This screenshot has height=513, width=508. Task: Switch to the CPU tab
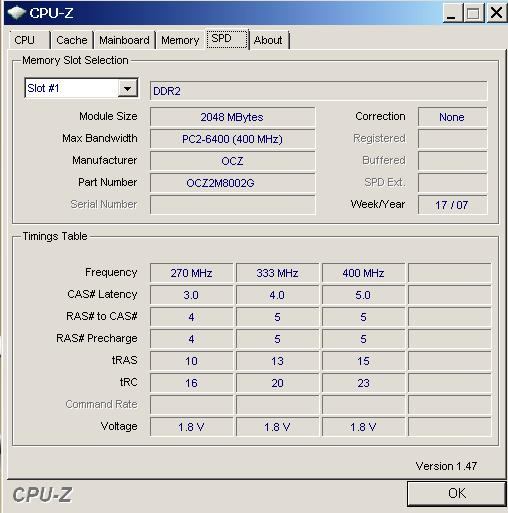(29, 40)
